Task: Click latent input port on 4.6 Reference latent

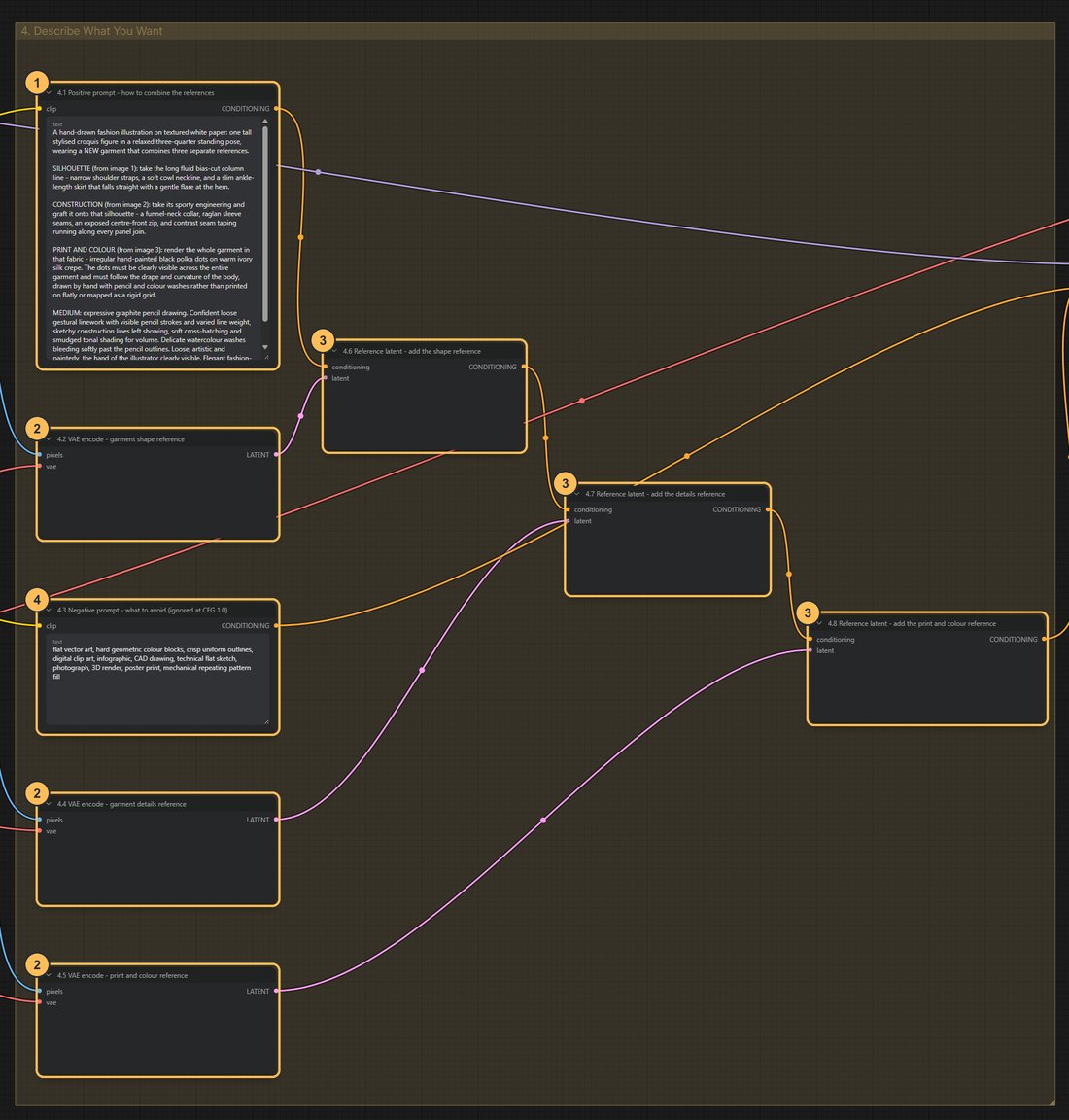Action: coord(326,378)
